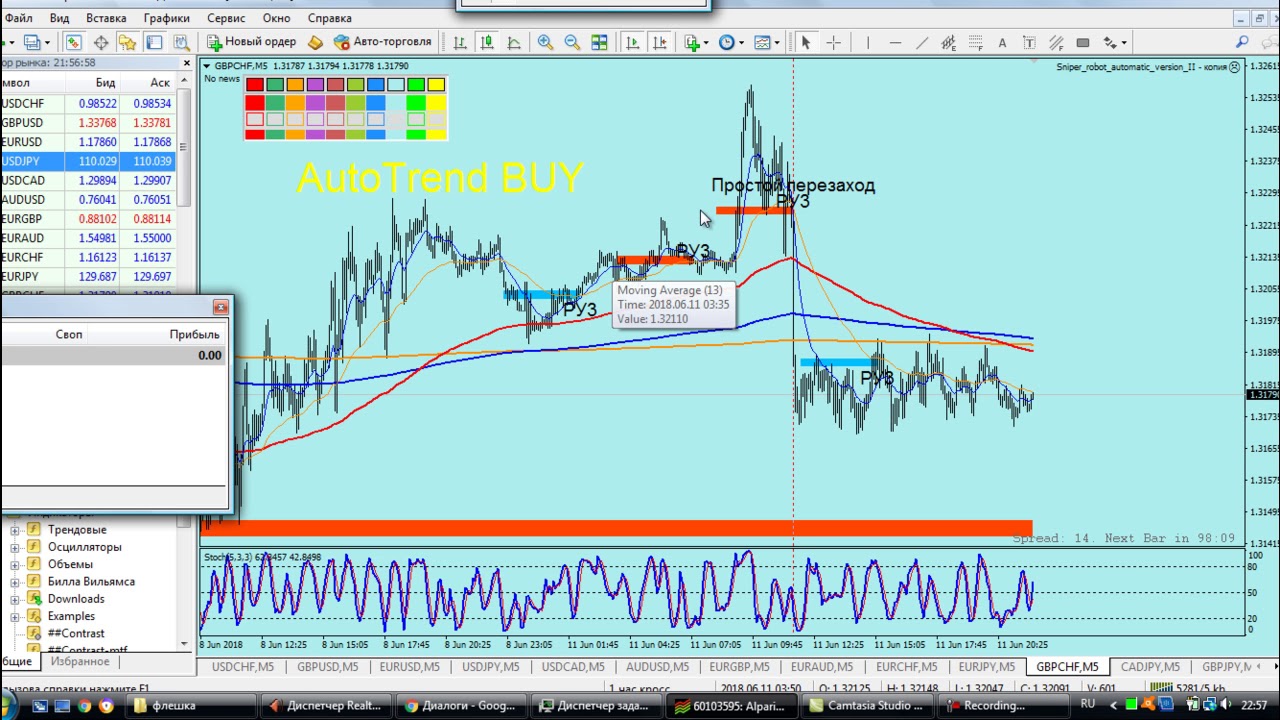This screenshot has height=720, width=1280.
Task: Click the Новый ордер button
Action: click(x=251, y=42)
